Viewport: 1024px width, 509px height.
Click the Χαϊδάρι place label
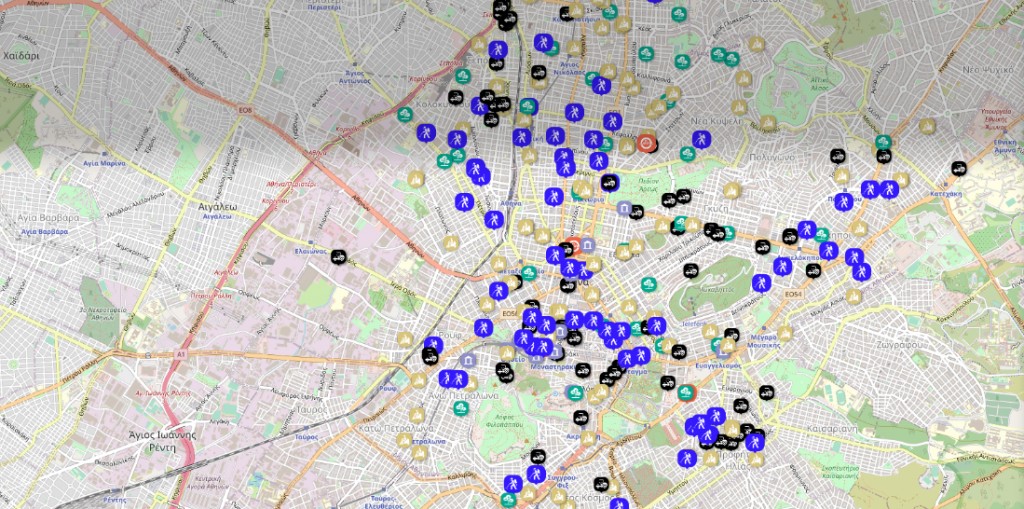point(21,56)
